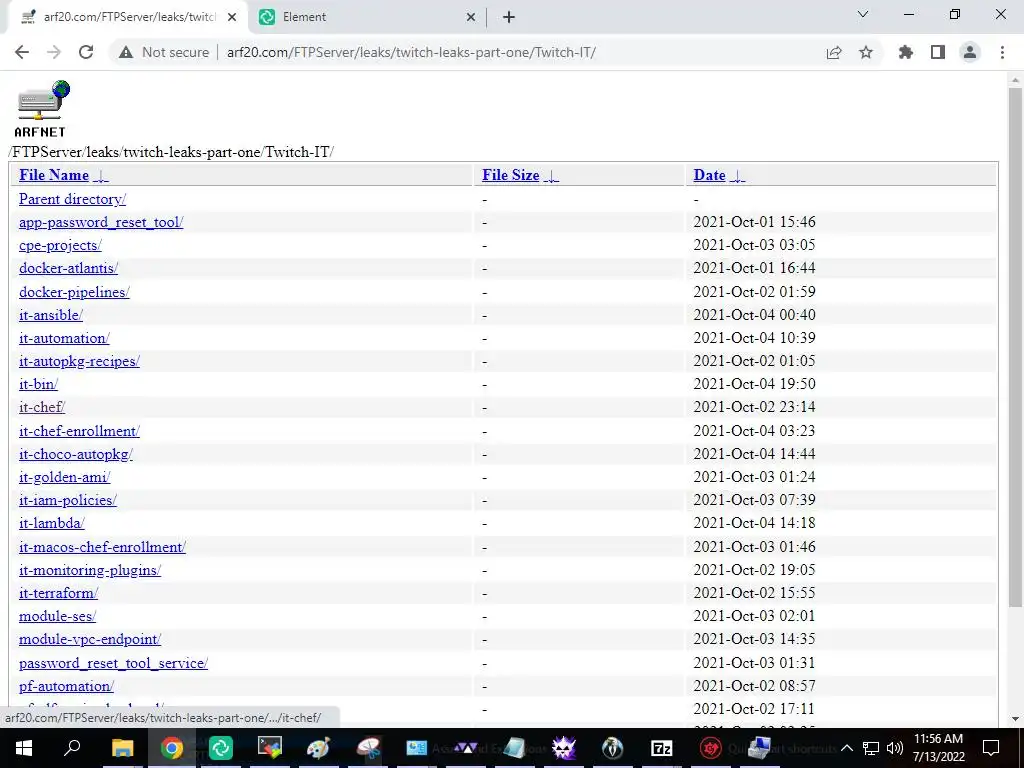Open the Parent directory link
This screenshot has height=768, width=1024.
click(72, 199)
